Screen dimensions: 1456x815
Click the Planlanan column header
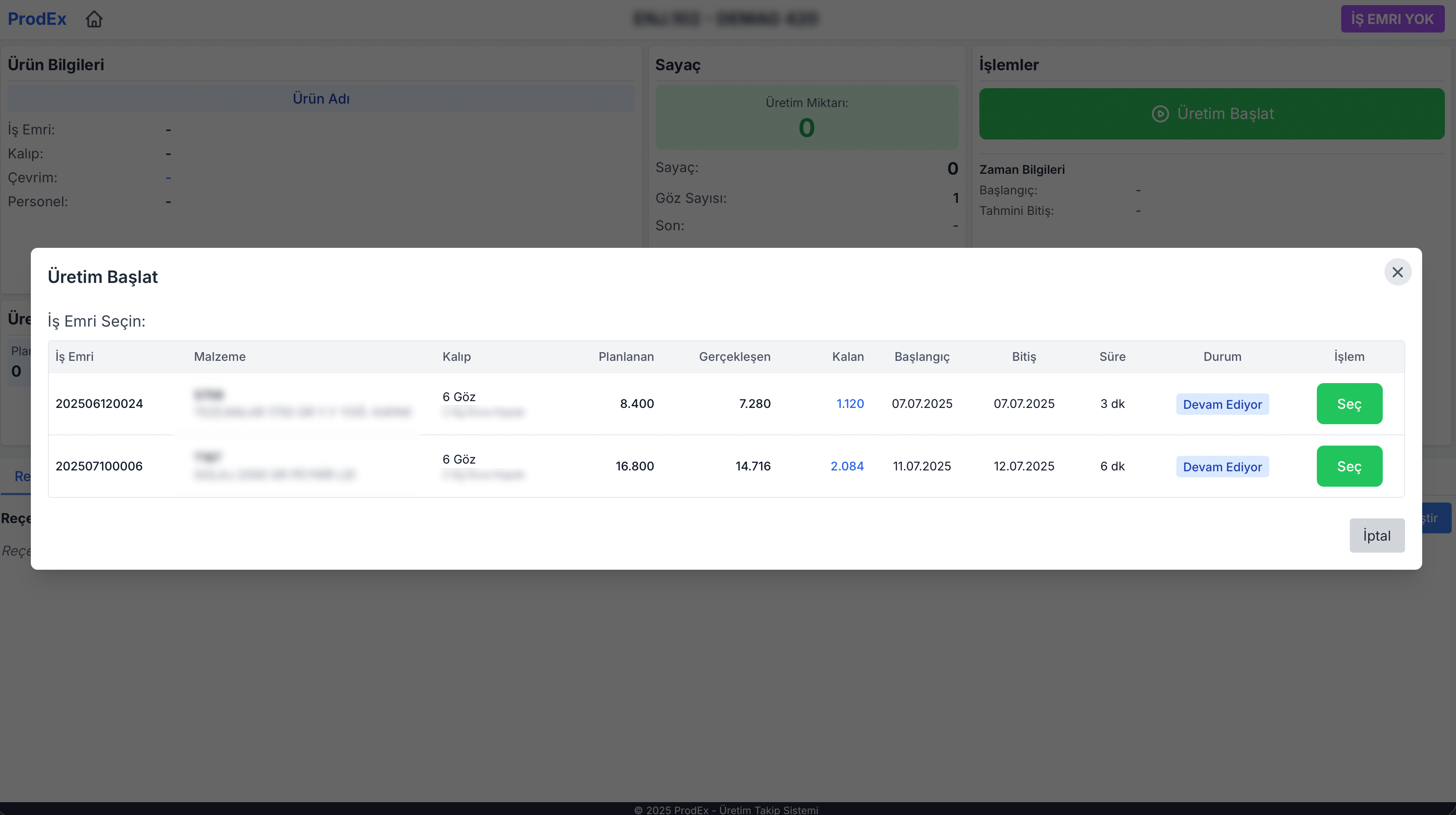[x=626, y=357]
